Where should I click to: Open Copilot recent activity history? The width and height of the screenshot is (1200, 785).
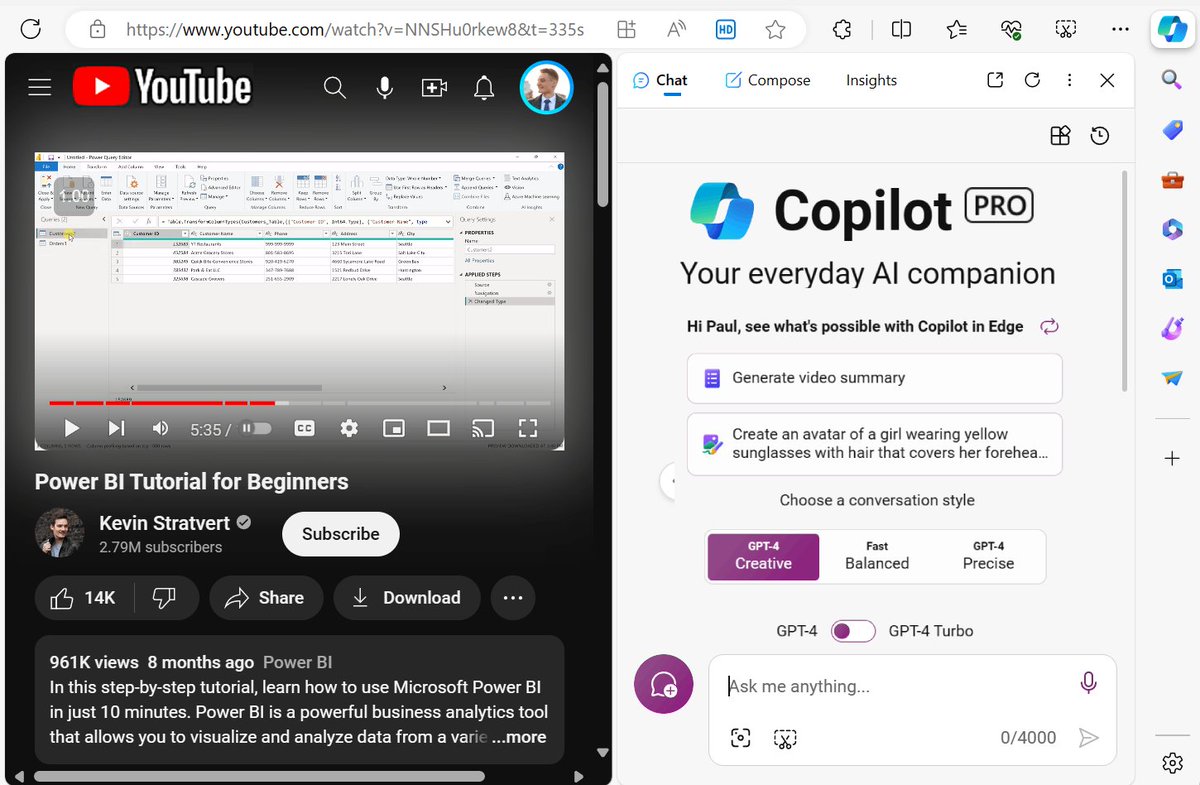(1100, 136)
